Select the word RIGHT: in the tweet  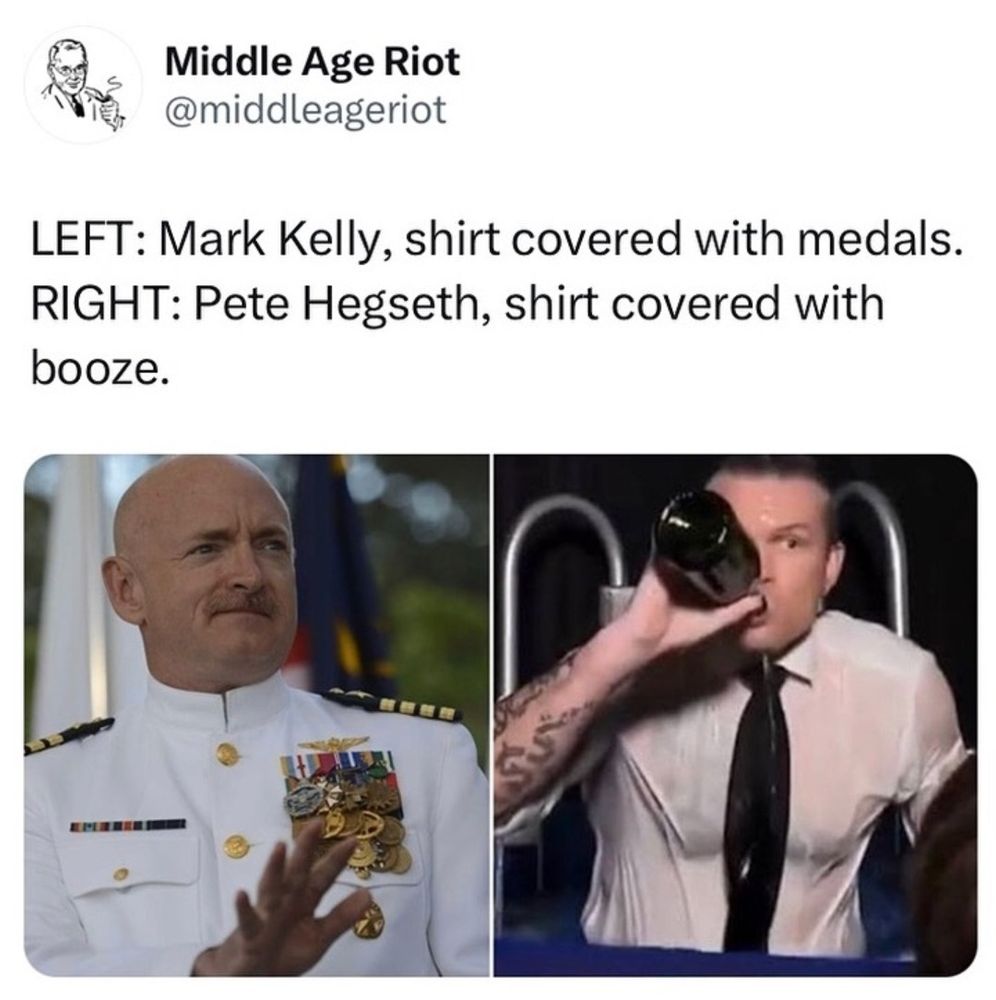107,303
